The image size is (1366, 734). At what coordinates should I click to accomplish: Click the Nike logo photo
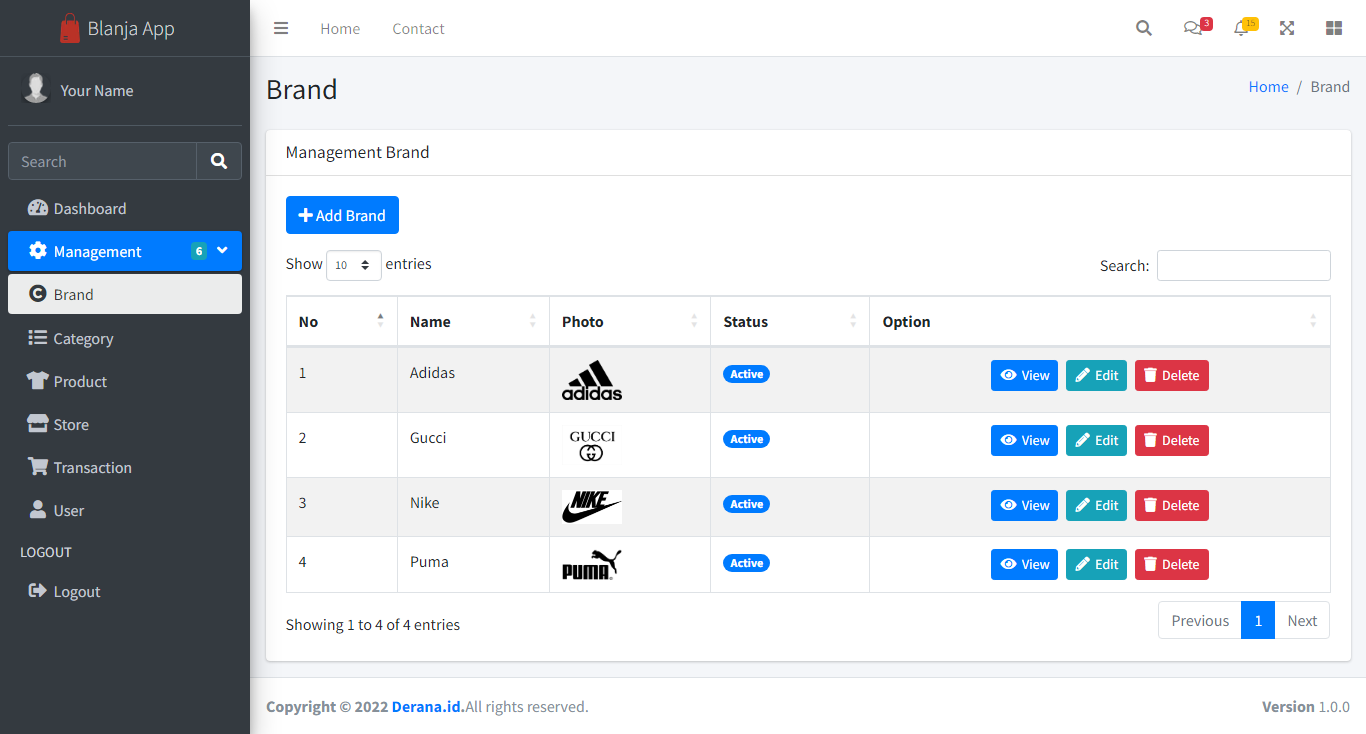tap(592, 507)
